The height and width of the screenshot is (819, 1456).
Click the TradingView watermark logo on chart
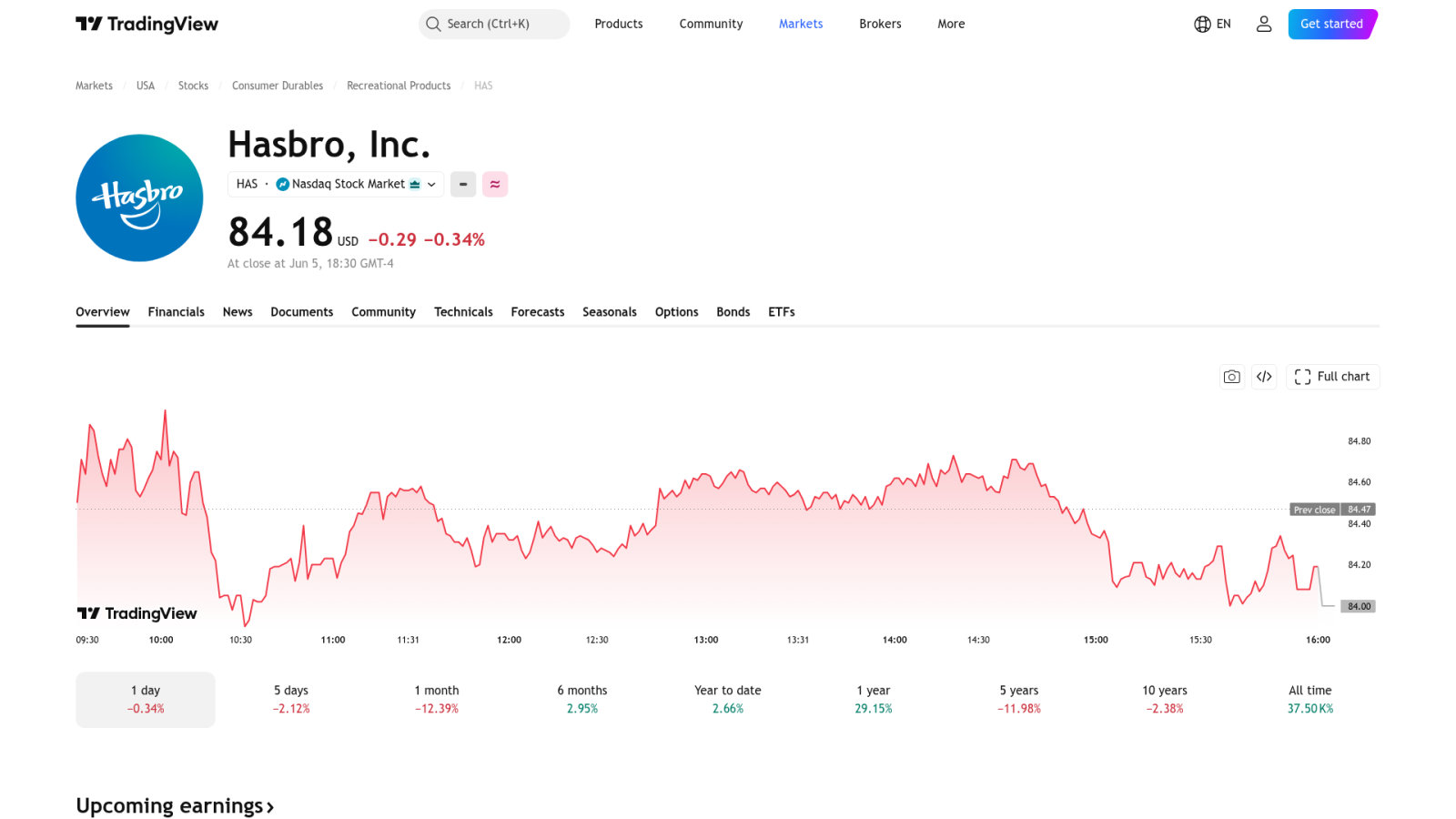(136, 613)
